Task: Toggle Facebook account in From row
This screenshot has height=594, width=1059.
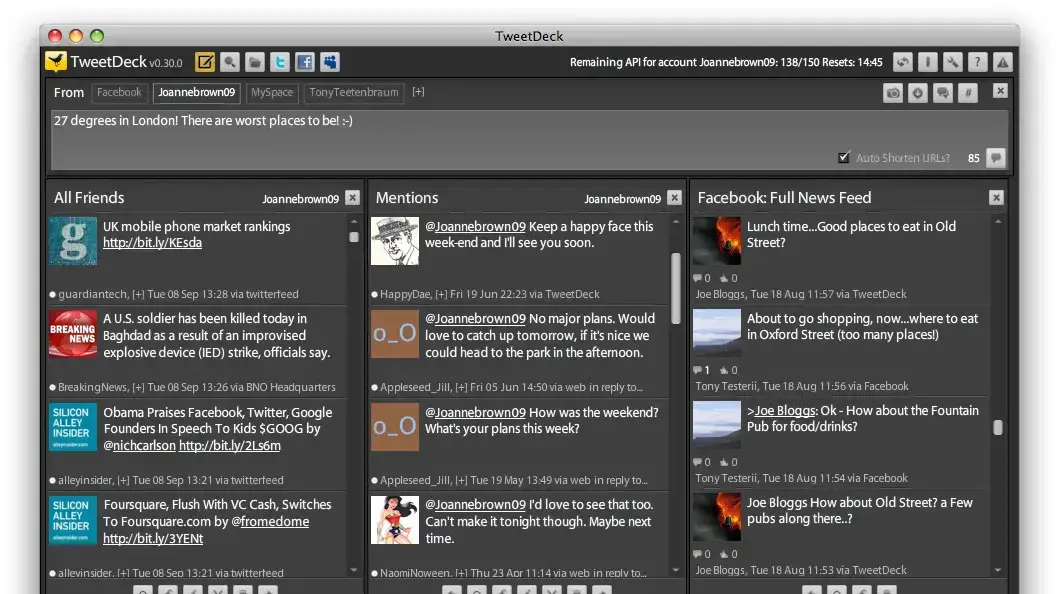Action: 119,92
